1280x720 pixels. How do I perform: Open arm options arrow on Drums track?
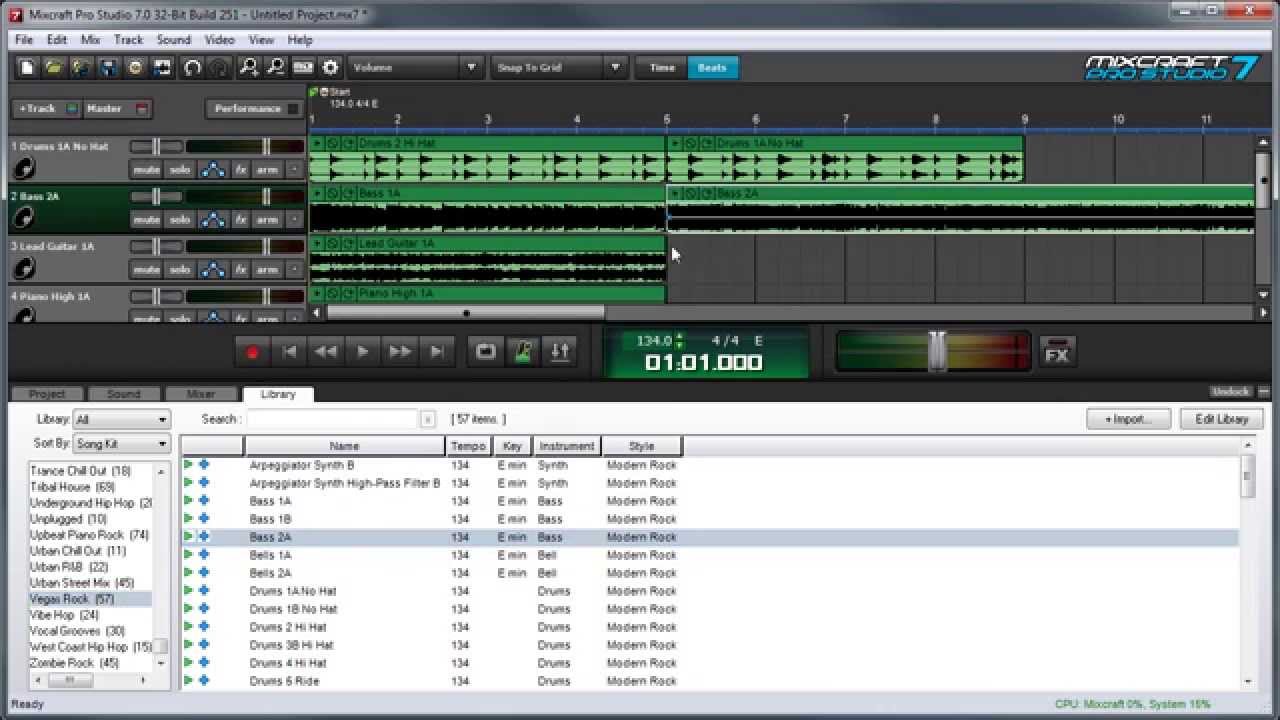click(x=293, y=169)
